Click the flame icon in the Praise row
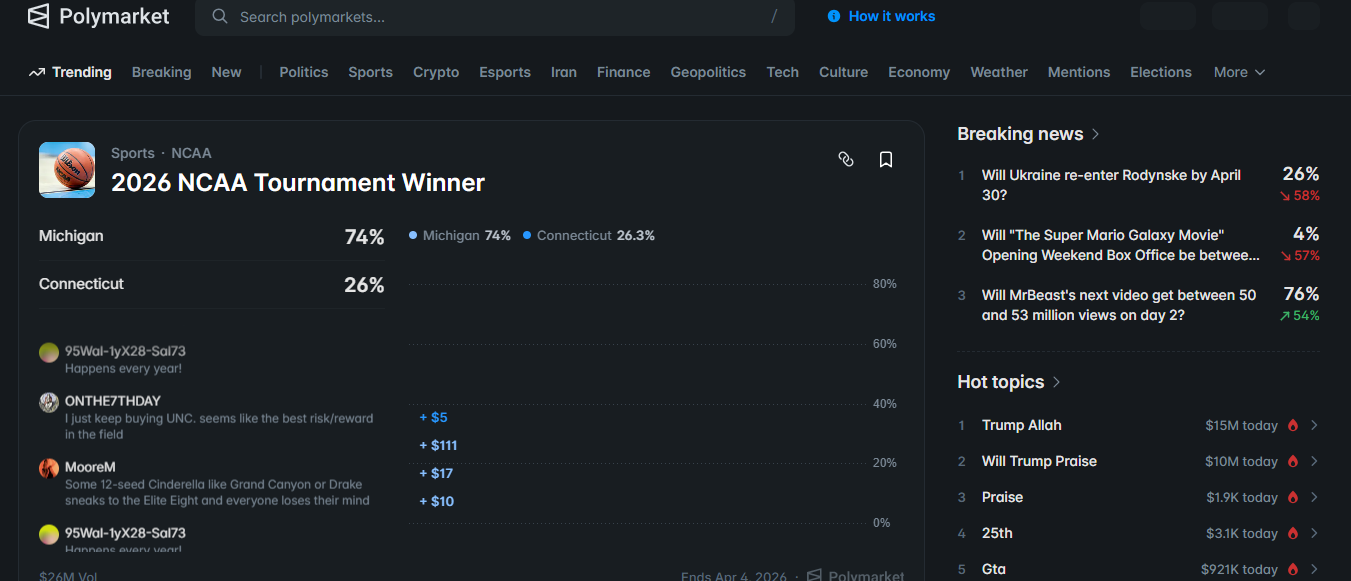 coord(1292,497)
